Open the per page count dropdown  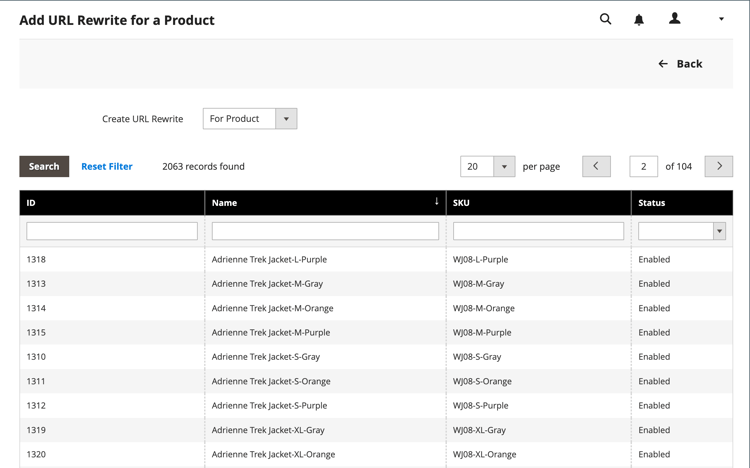click(487, 167)
